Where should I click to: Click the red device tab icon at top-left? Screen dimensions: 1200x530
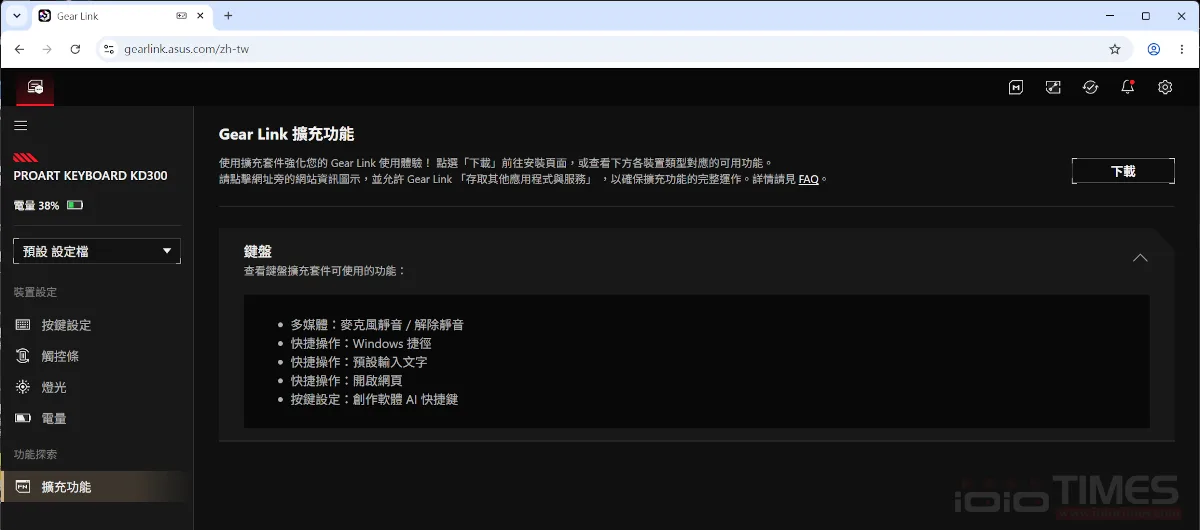click(x=35, y=88)
